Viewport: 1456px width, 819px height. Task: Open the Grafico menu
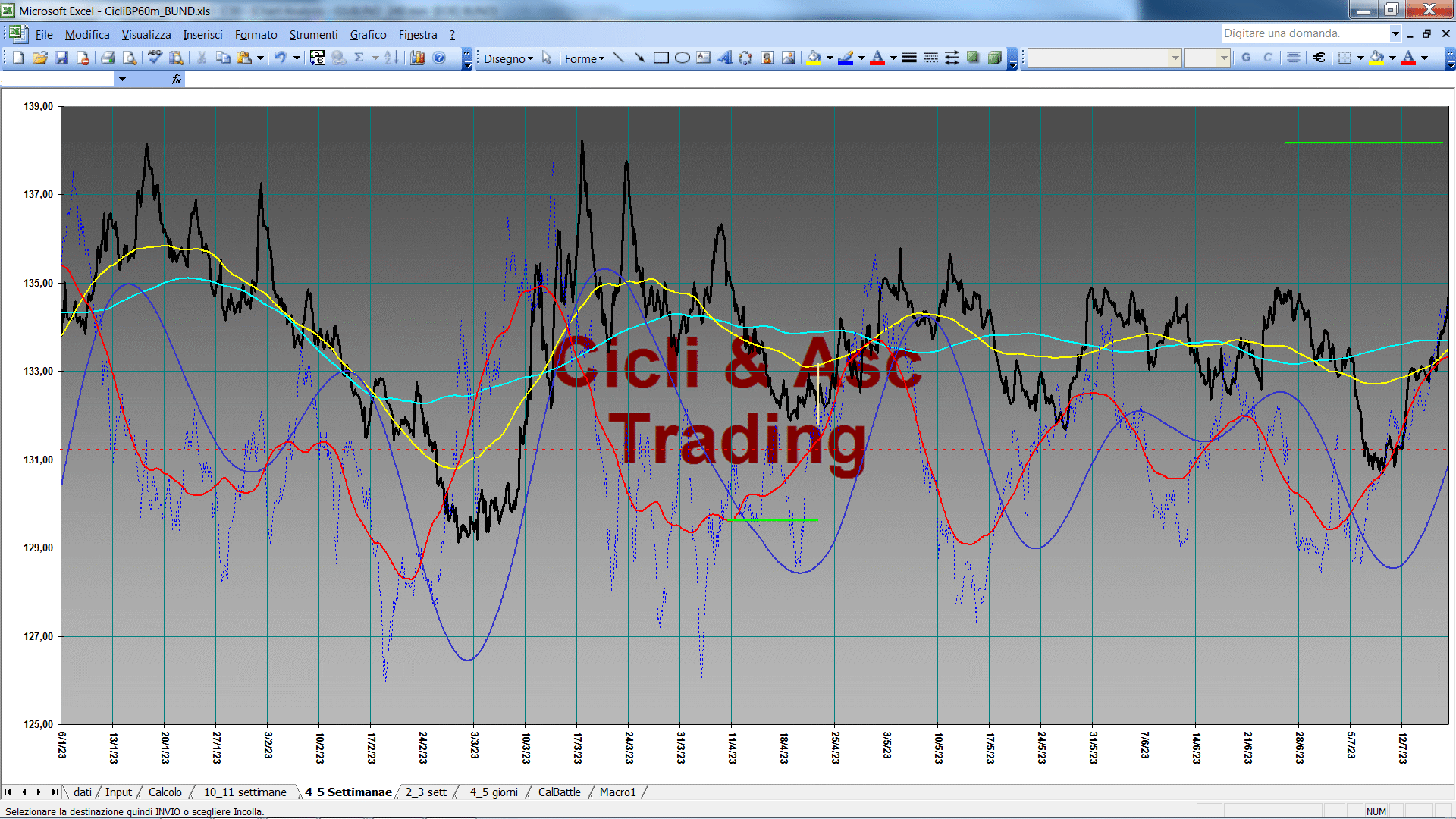pos(368,35)
